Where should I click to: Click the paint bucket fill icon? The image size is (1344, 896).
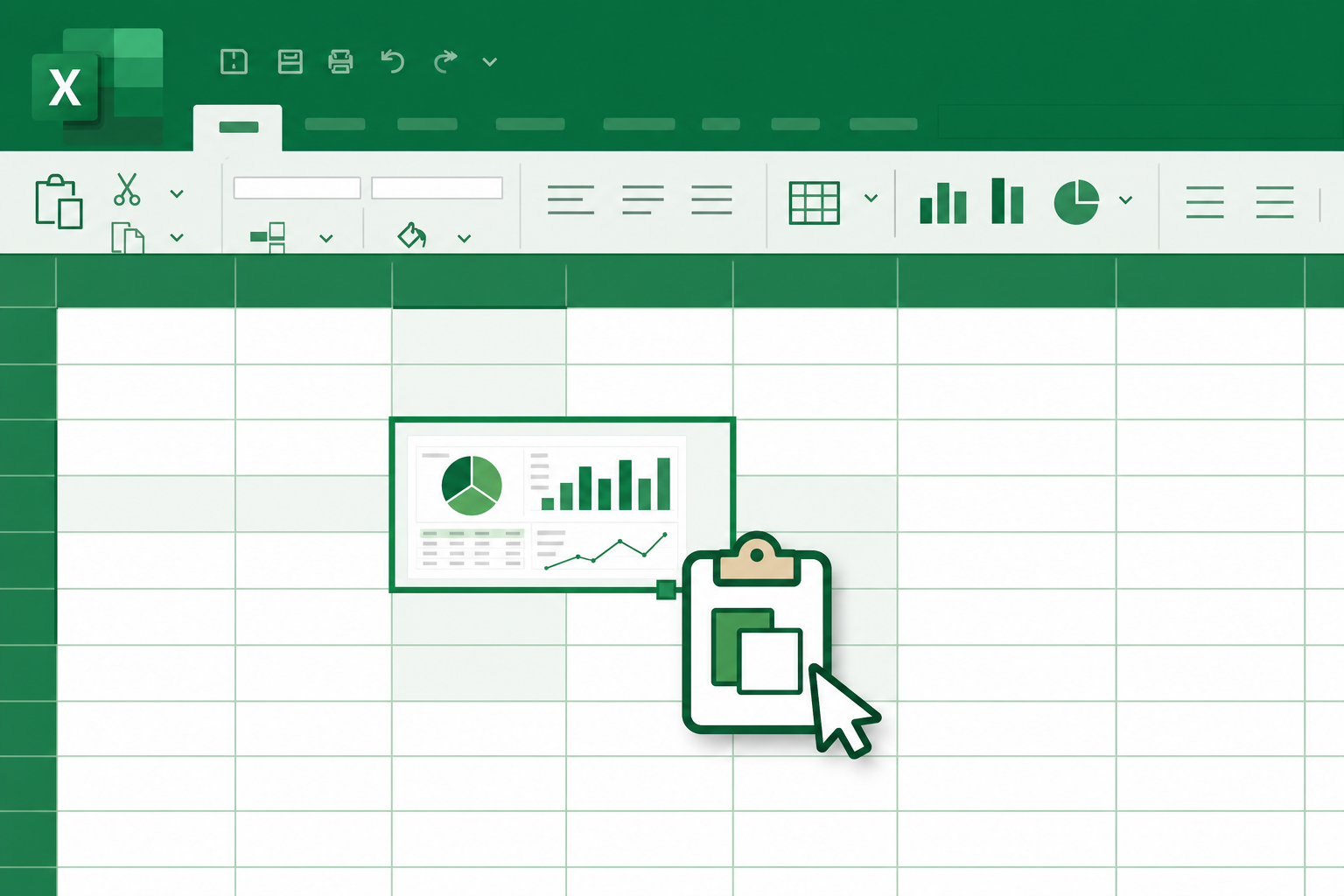point(412,234)
